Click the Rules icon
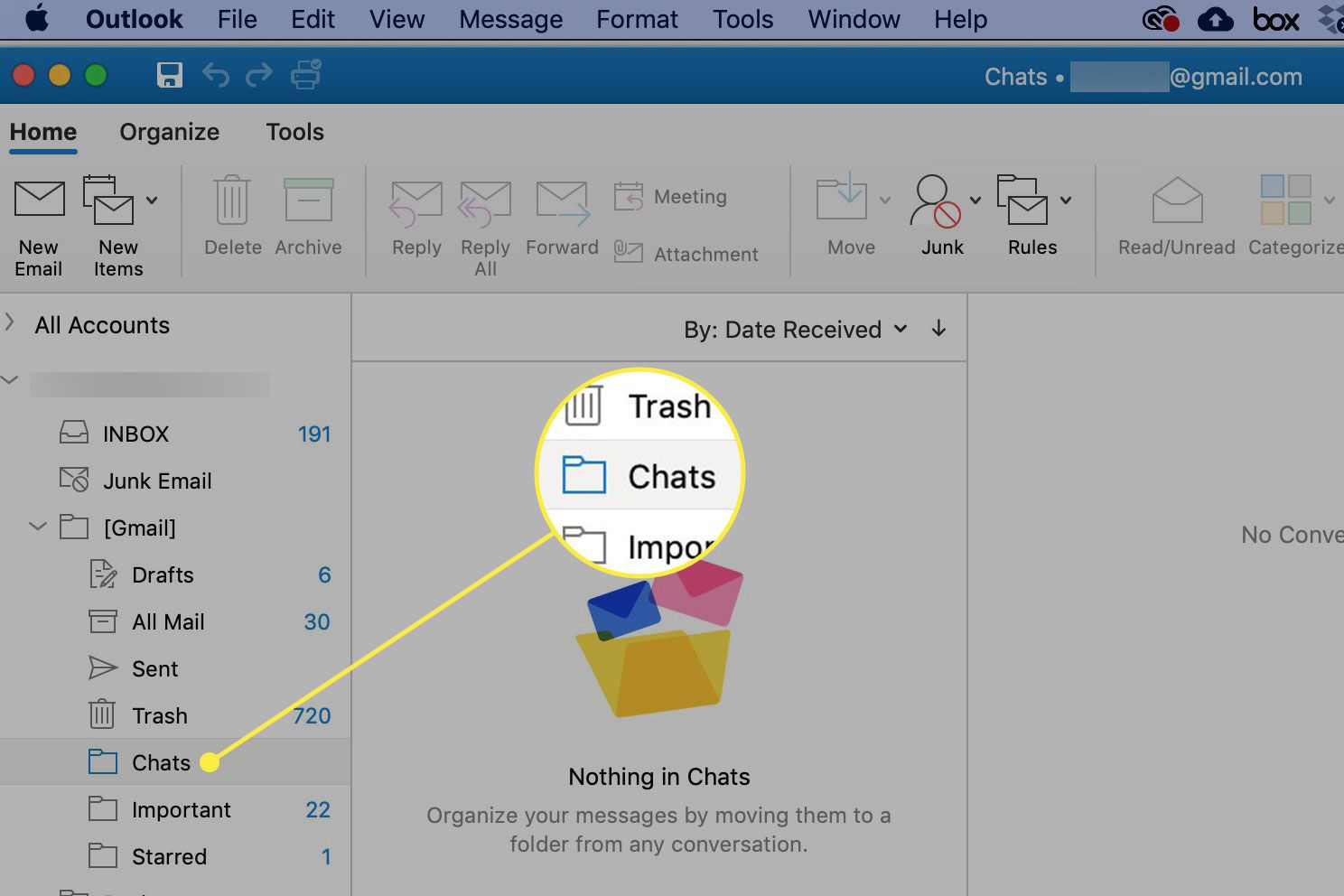Image resolution: width=1344 pixels, height=896 pixels. (1022, 199)
